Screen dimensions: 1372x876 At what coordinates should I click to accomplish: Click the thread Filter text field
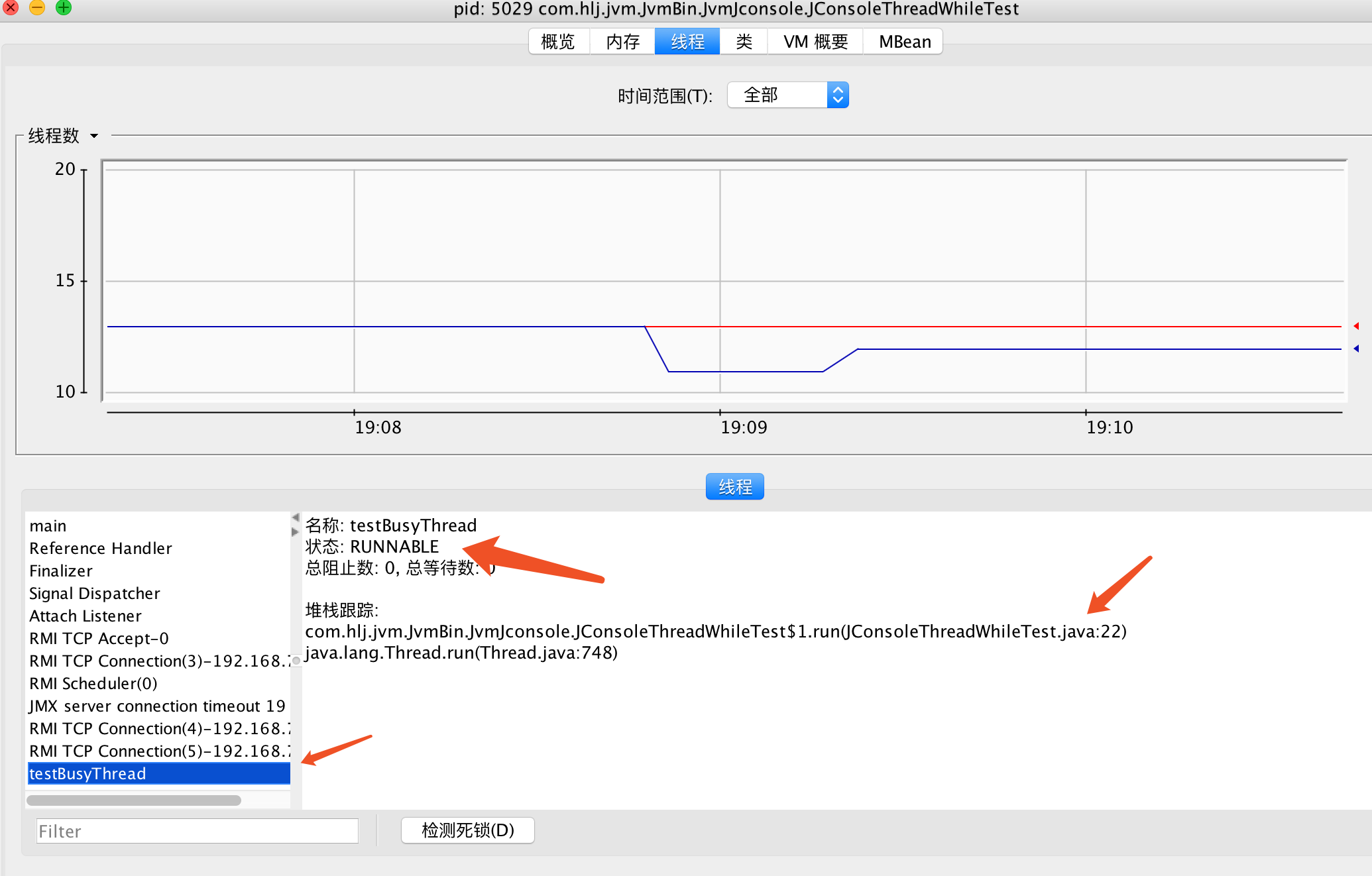(197, 831)
